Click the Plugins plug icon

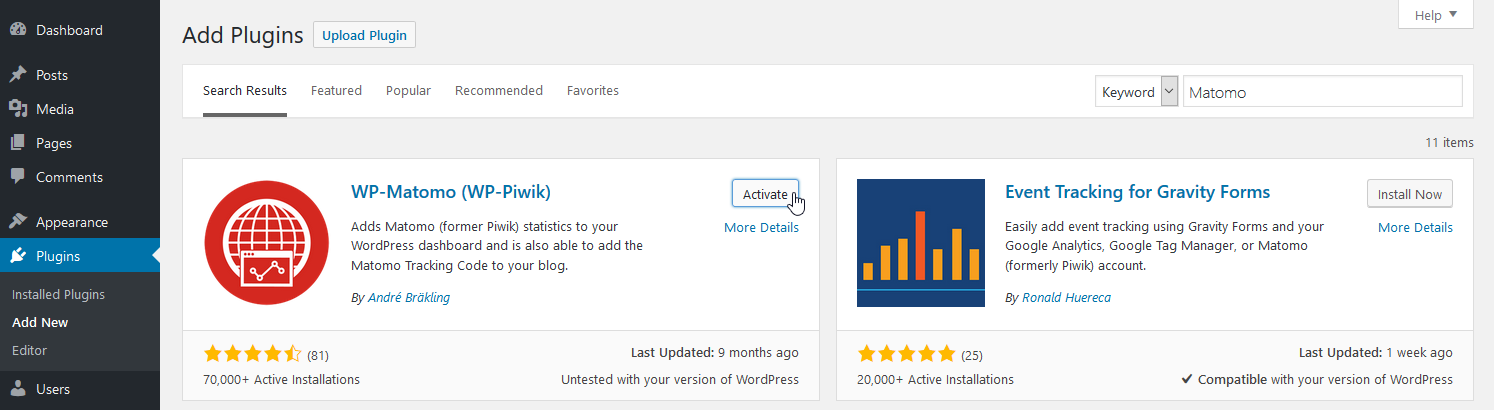tap(18, 256)
